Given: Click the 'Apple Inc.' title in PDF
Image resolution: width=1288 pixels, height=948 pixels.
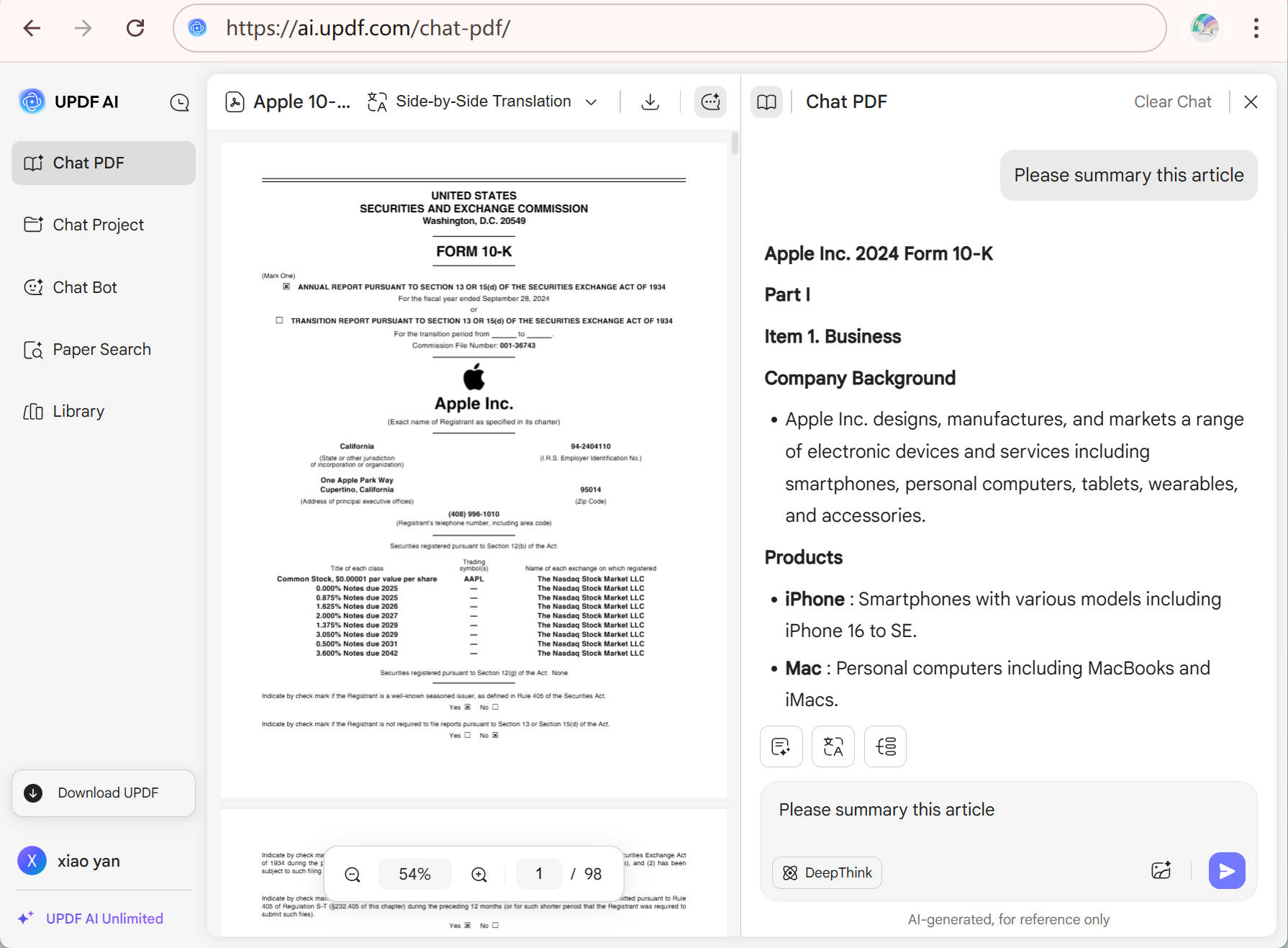Looking at the screenshot, I should [473, 403].
